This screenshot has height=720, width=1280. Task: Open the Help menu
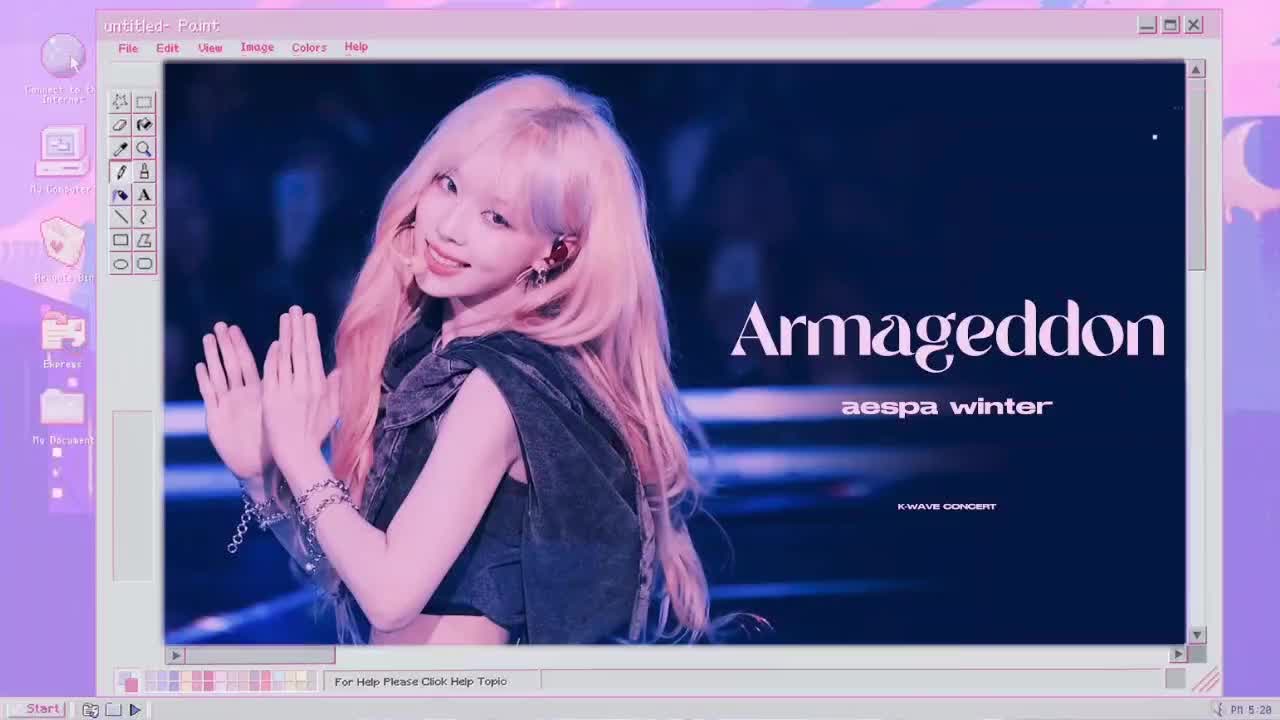point(356,47)
